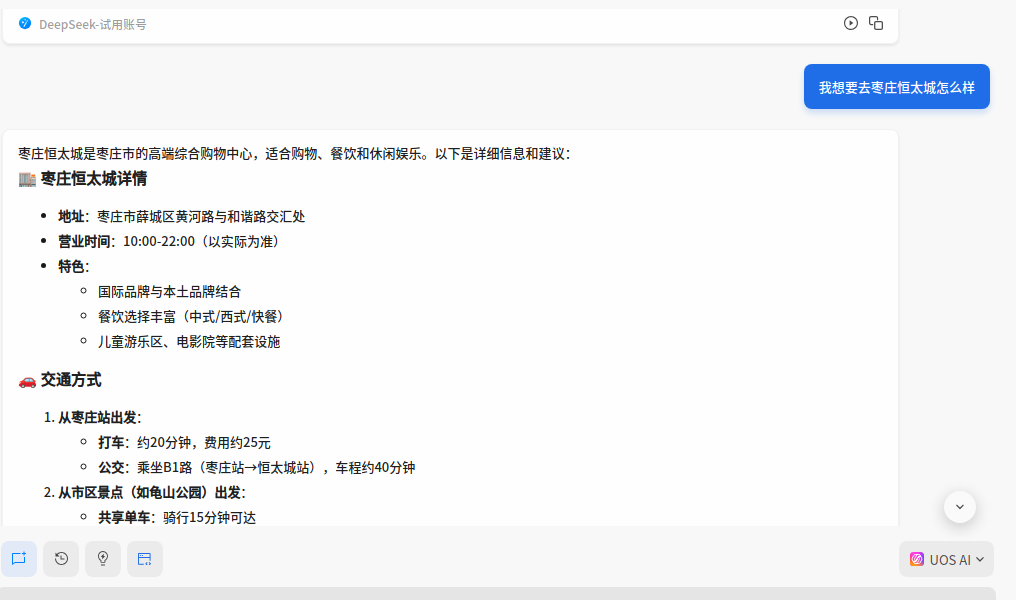Click the line 共享单车：骑行15分钟可达
This screenshot has width=1016, height=600.
point(178,518)
